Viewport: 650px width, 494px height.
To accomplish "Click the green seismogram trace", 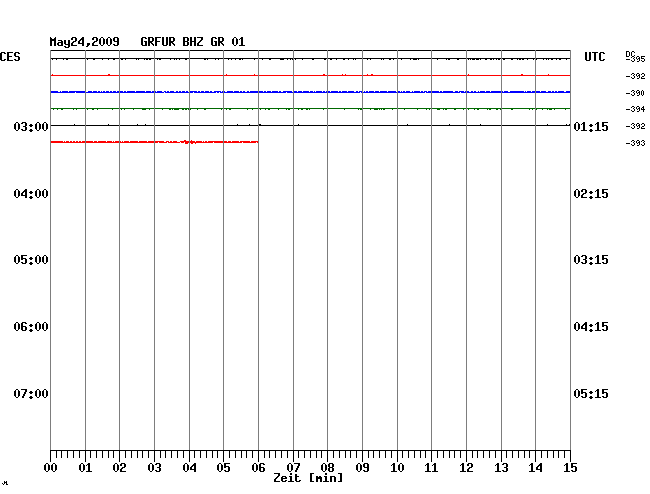I will tap(310, 109).
